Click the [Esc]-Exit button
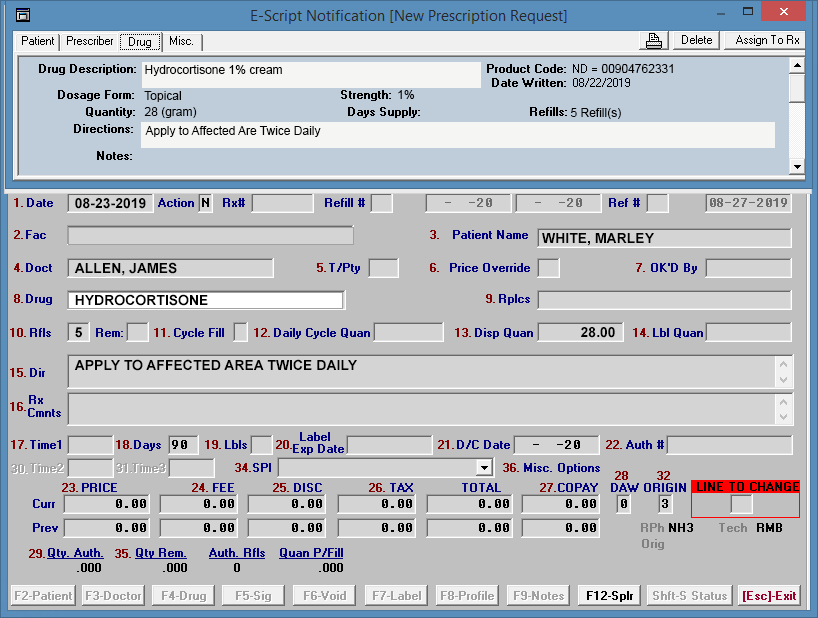 (769, 596)
